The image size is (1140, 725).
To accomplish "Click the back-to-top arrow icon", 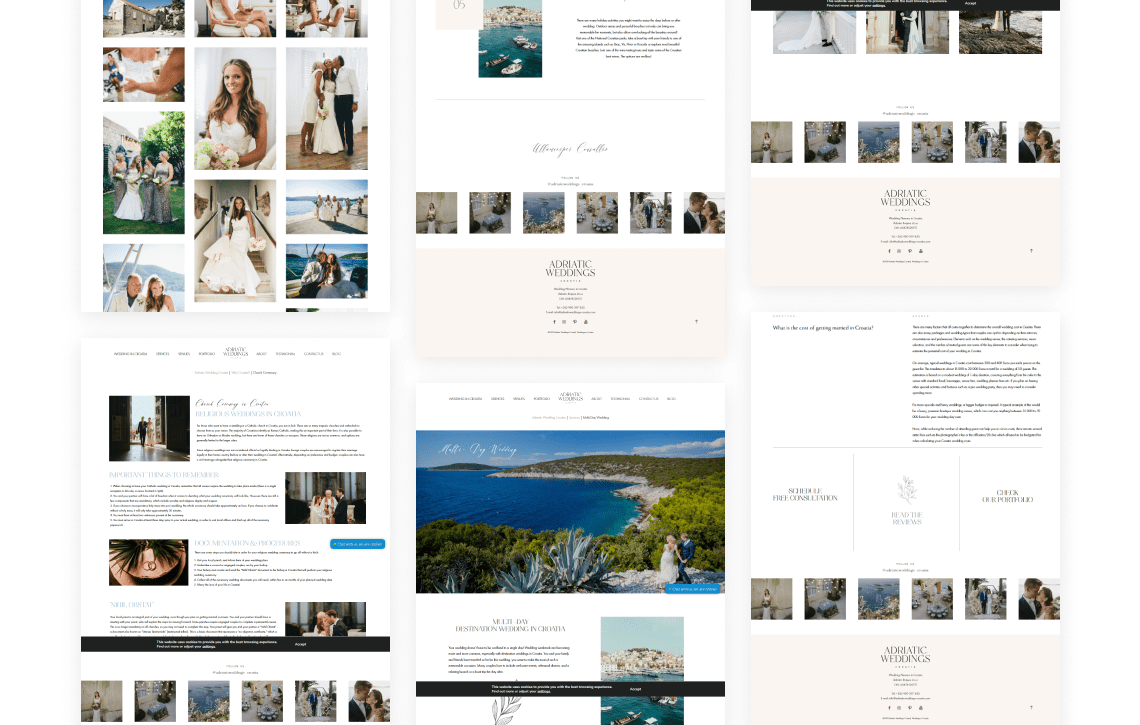I will click(697, 321).
